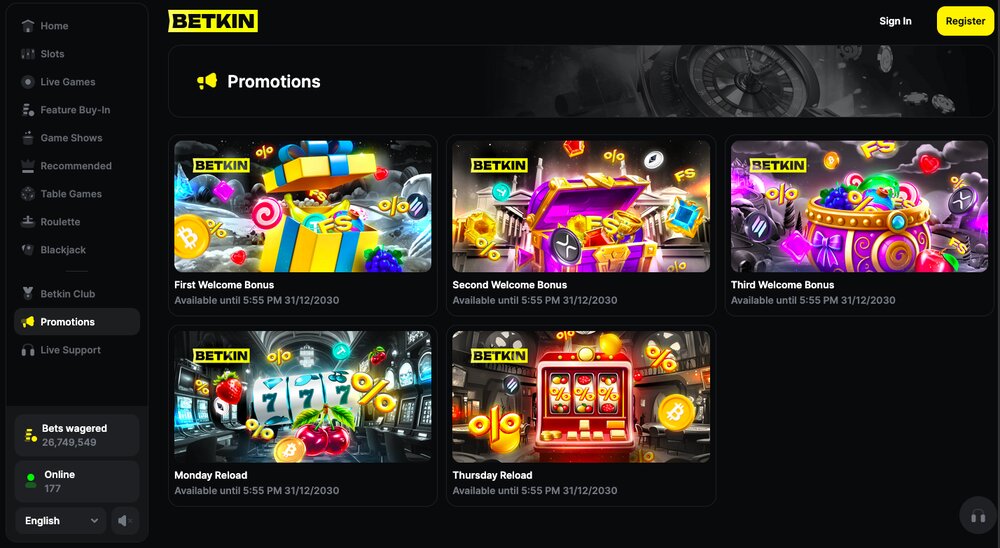Click the yellow Register button

point(965,21)
